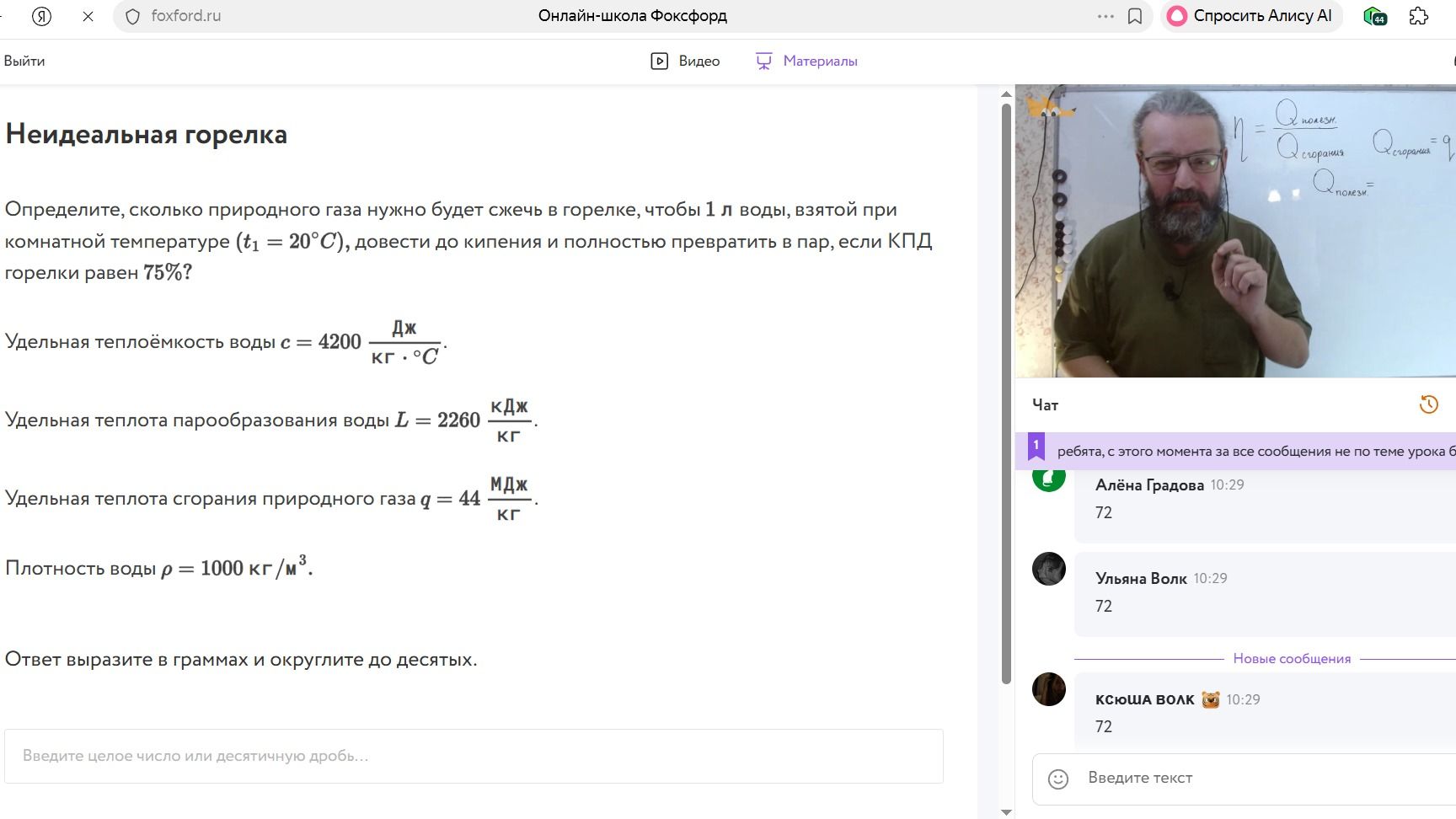Open the site protection shield icon
This screenshot has height=819, width=1456.
point(132,16)
